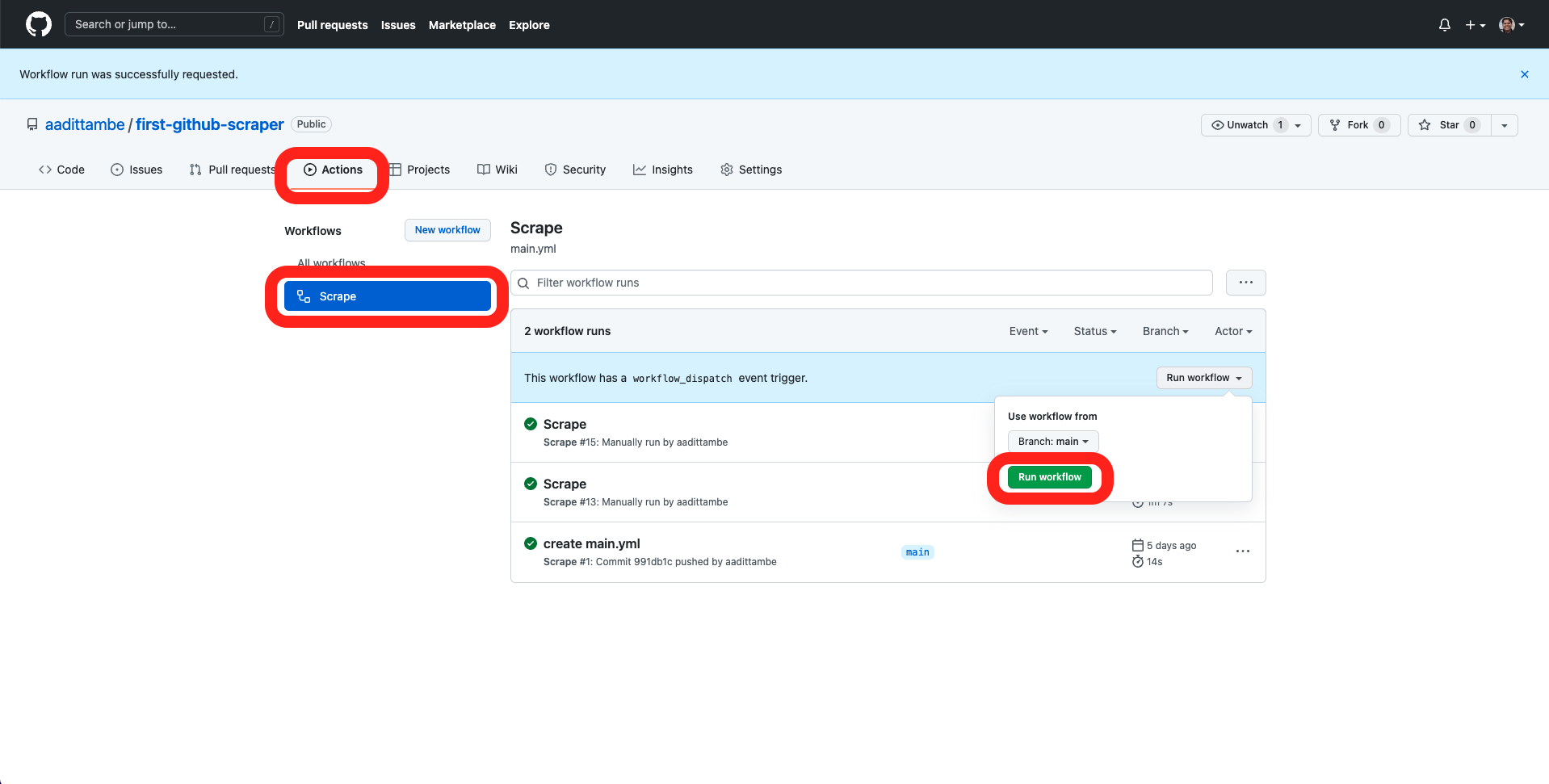Click the green Run workflow button

coord(1049,477)
